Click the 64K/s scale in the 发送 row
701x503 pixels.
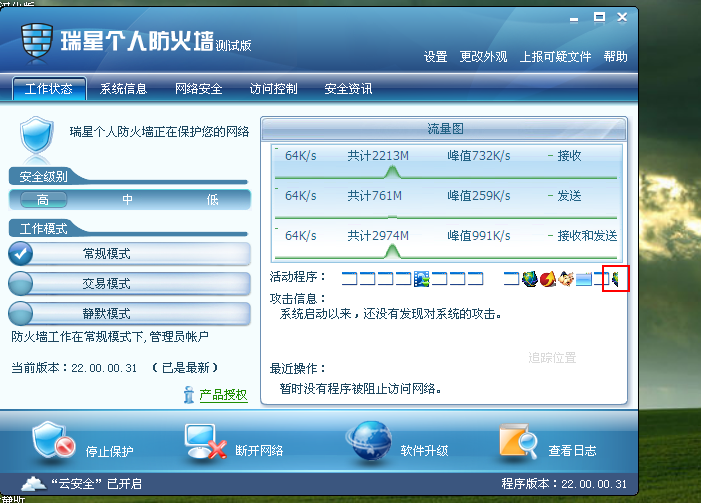click(x=301, y=195)
